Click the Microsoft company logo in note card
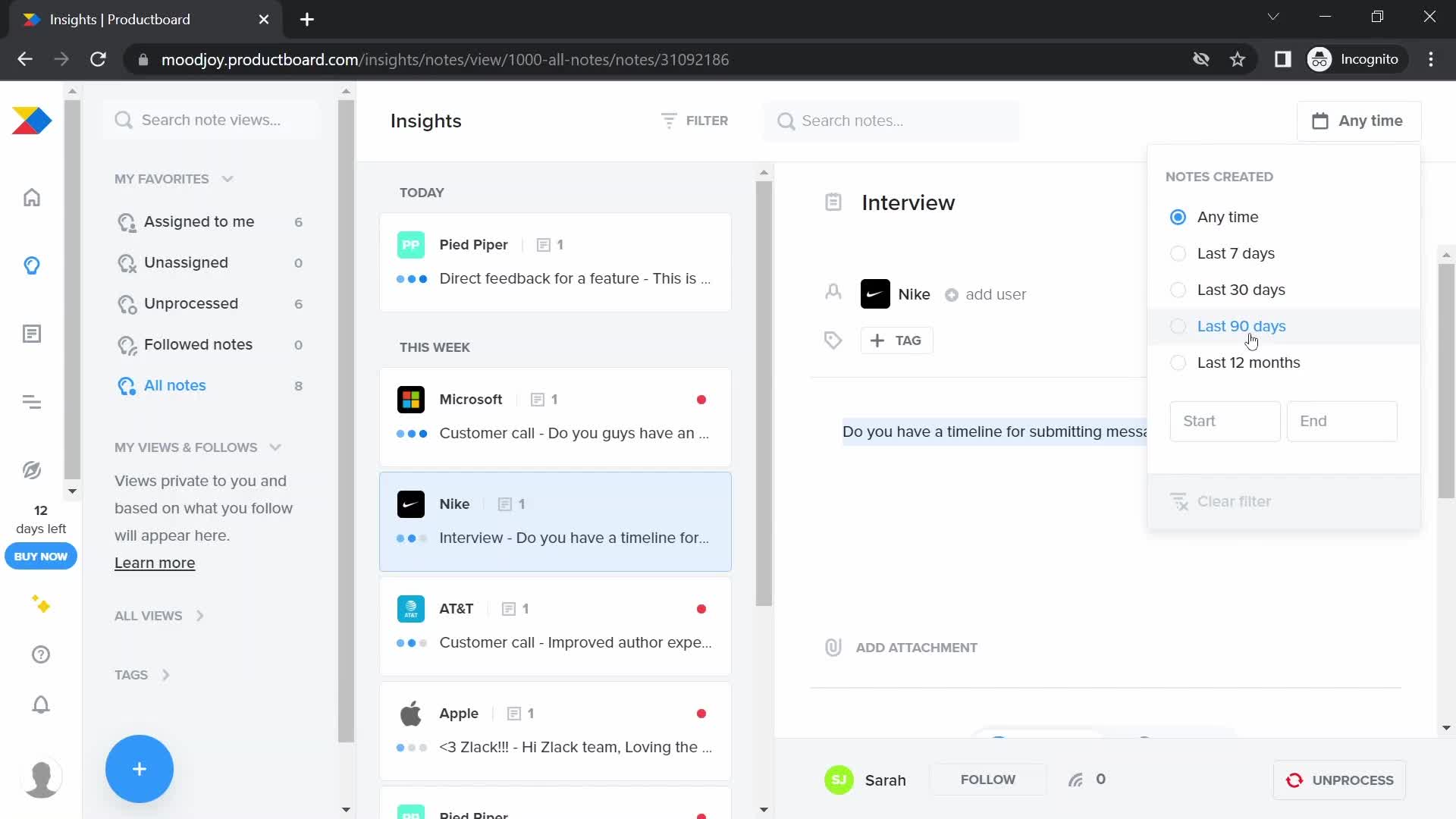 click(x=411, y=400)
